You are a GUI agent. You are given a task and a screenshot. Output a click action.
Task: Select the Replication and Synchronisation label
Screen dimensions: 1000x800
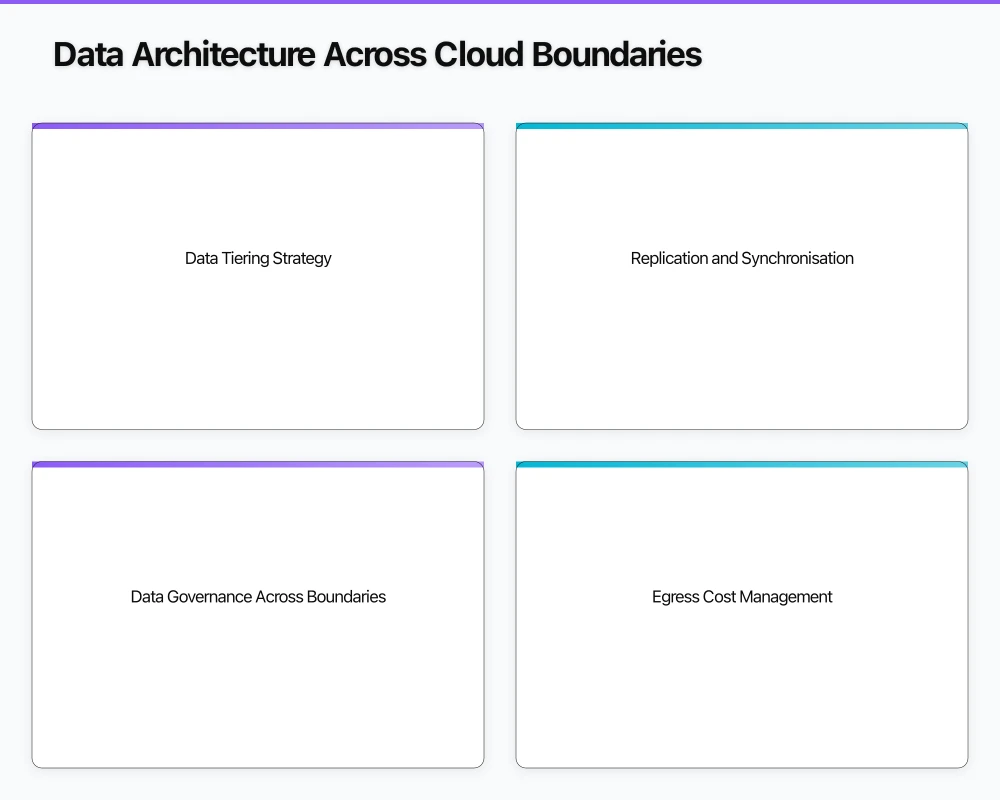742,258
